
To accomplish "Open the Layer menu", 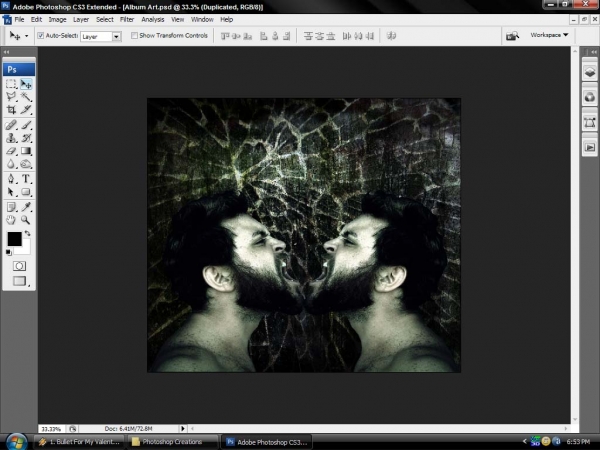I will 81,20.
